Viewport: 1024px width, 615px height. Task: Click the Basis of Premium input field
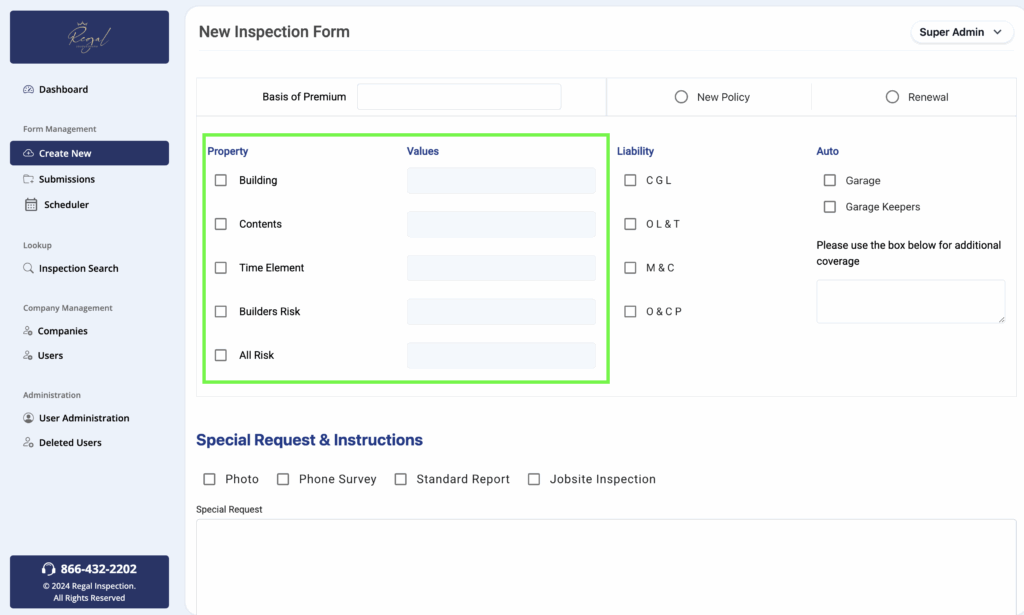coord(458,97)
